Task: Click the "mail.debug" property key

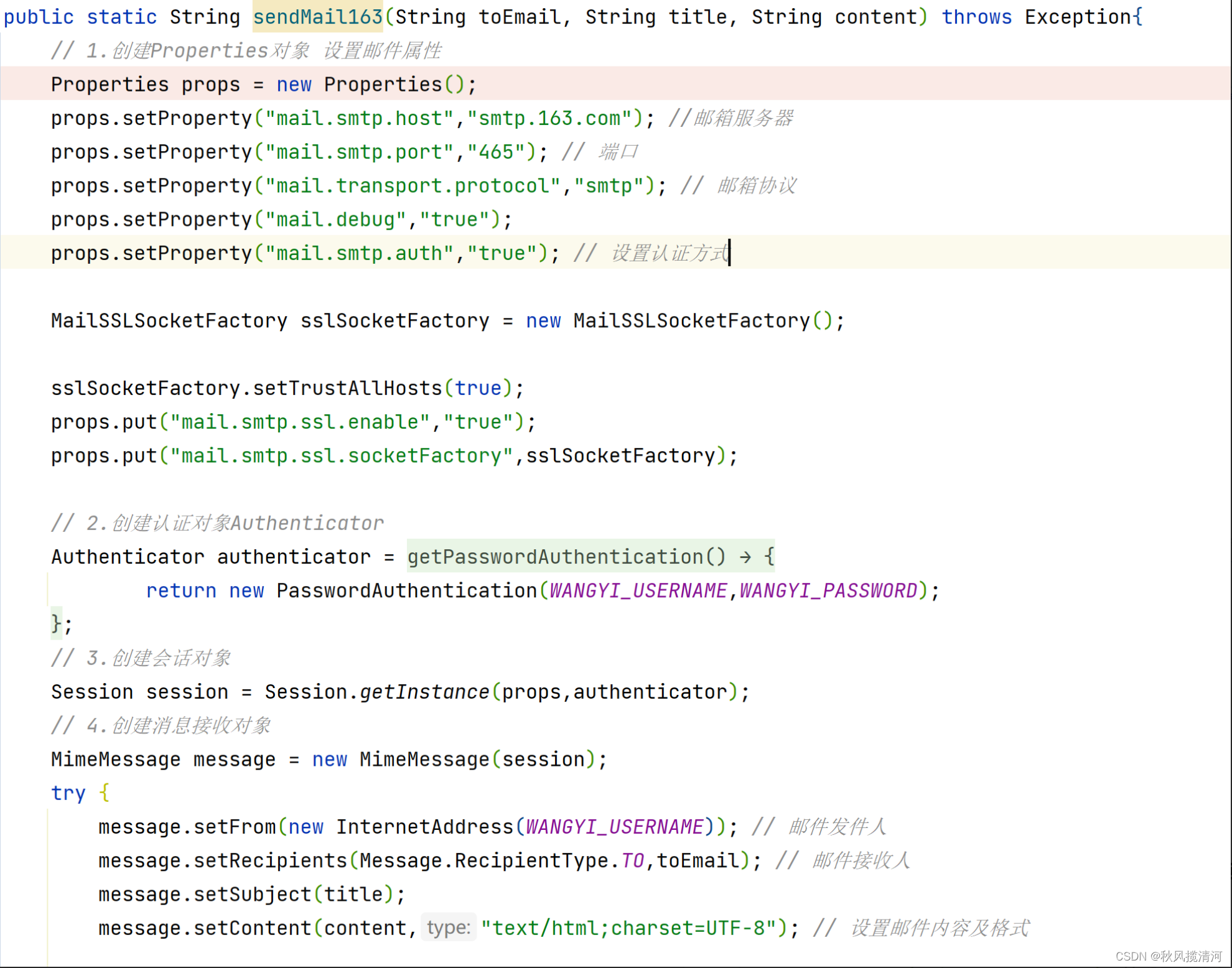Action: (336, 220)
